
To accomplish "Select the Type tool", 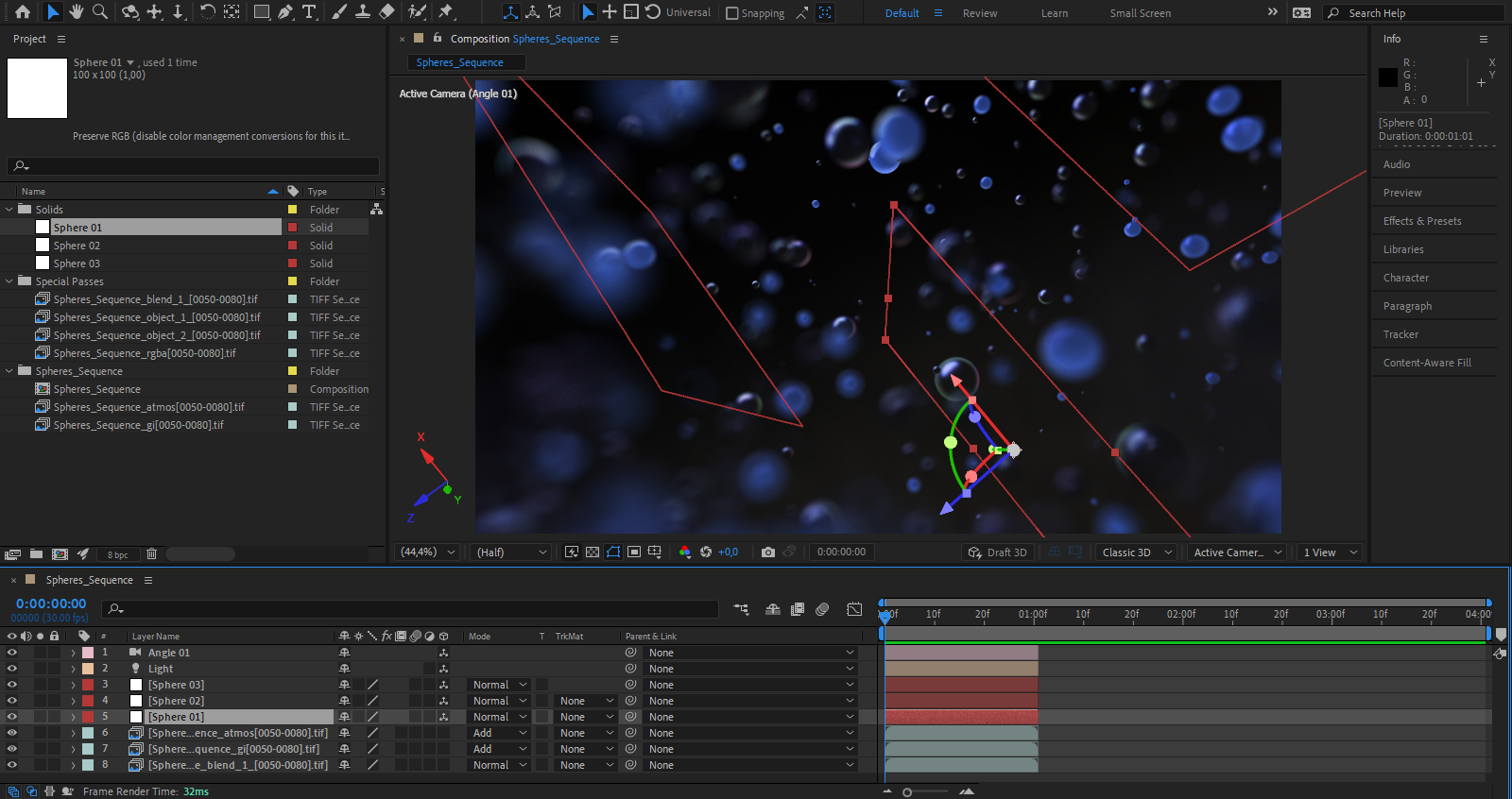I will point(309,12).
